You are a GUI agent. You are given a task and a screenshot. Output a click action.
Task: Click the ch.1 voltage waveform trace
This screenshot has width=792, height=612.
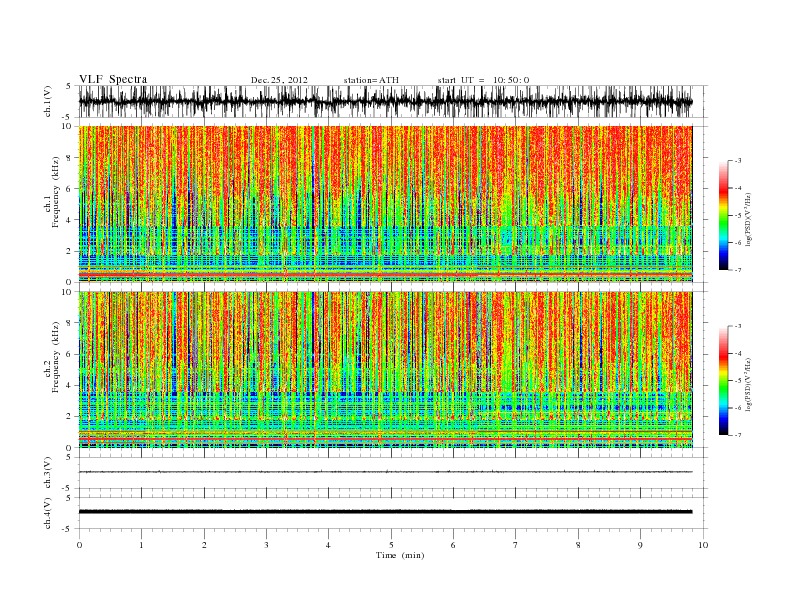pyautogui.click(x=385, y=101)
